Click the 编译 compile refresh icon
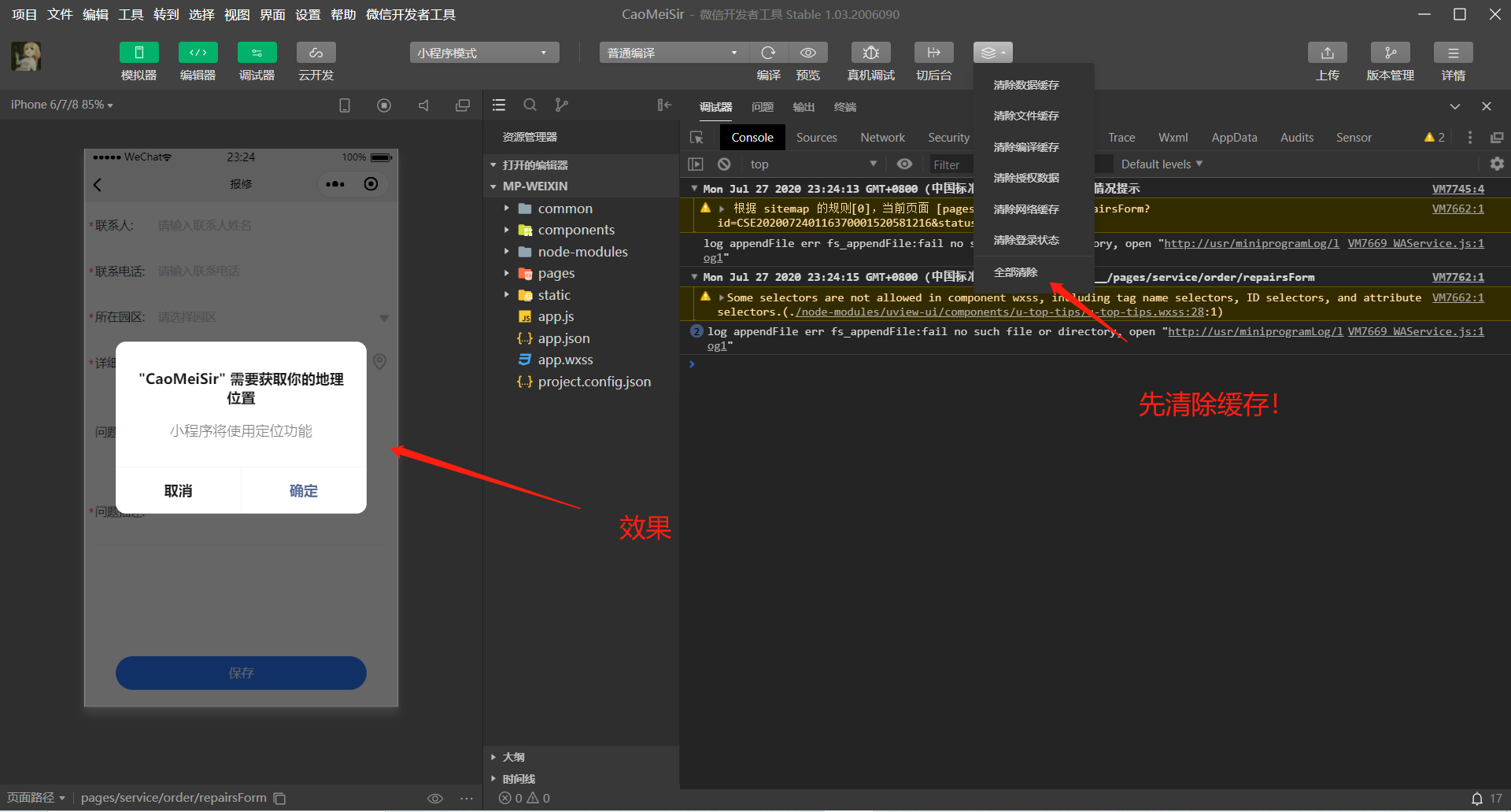Viewport: 1511px width, 812px height. tap(768, 53)
